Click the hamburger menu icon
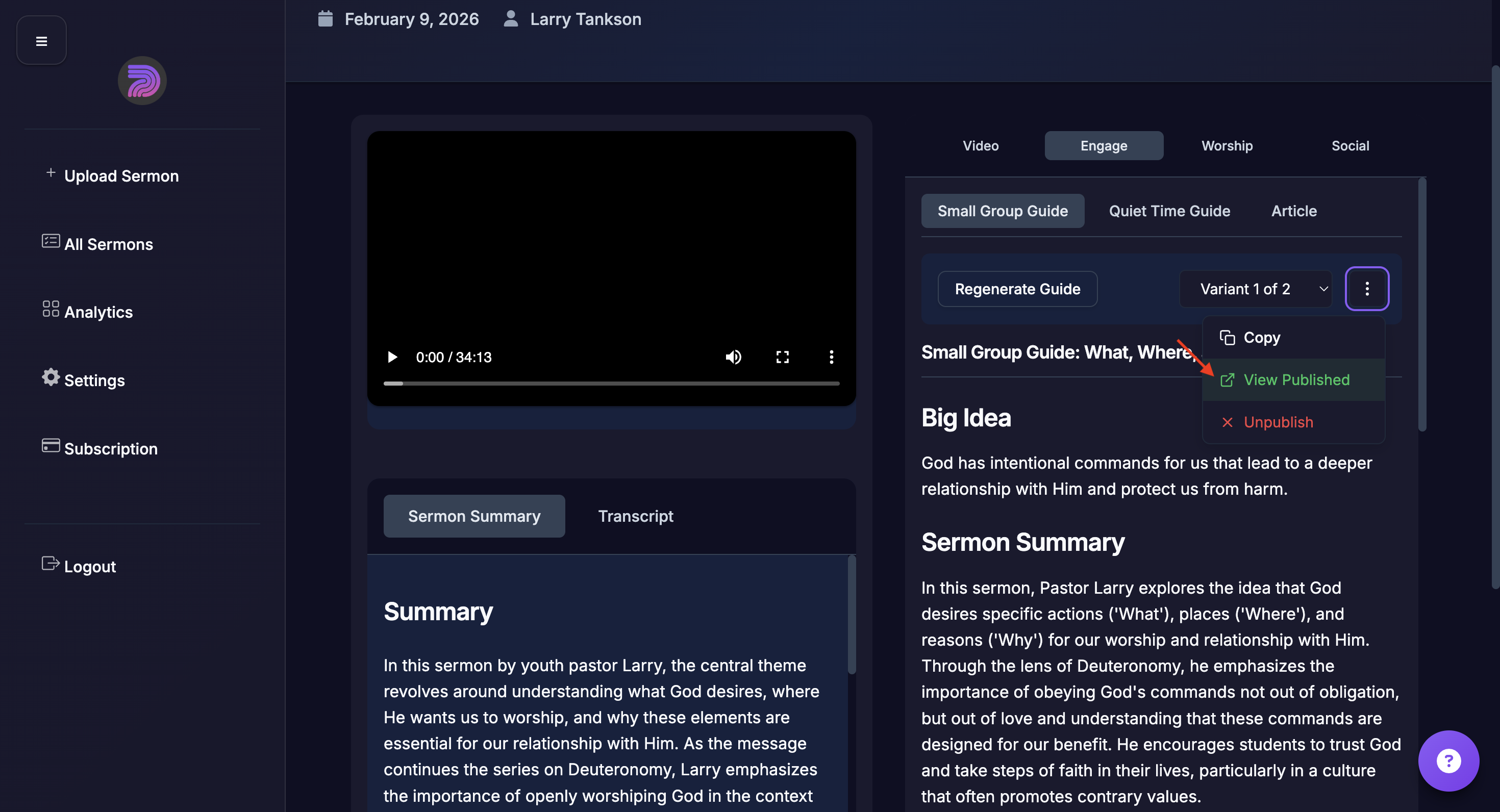 click(41, 41)
